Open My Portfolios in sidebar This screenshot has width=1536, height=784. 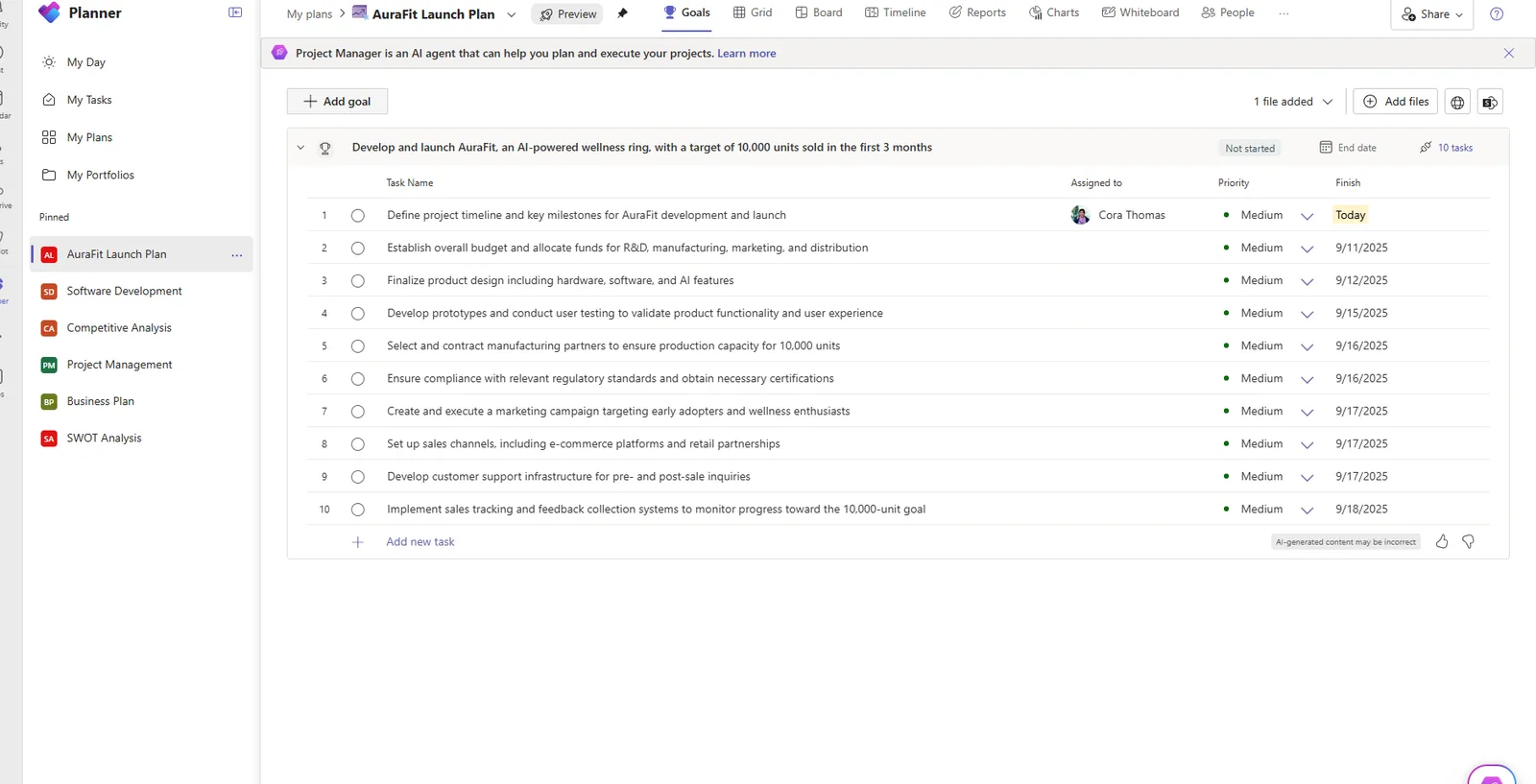(101, 175)
